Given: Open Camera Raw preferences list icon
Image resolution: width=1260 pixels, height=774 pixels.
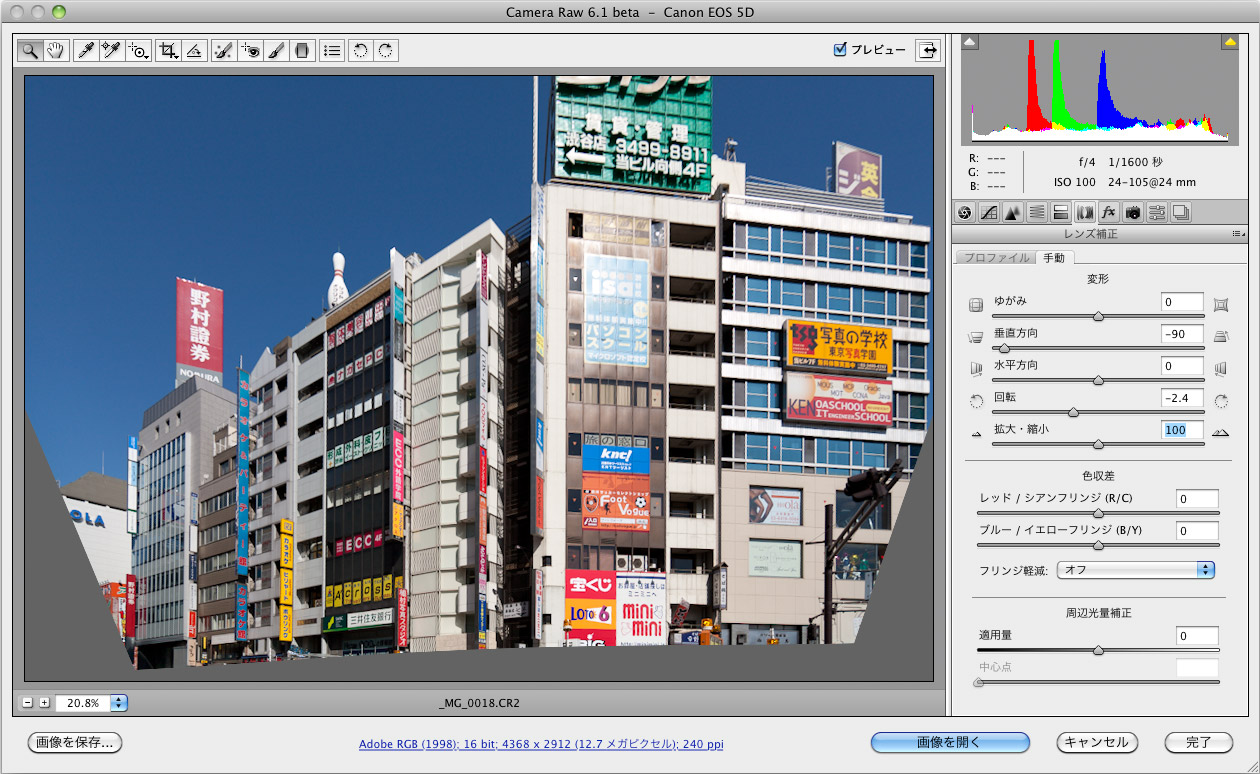Looking at the screenshot, I should pos(333,50).
